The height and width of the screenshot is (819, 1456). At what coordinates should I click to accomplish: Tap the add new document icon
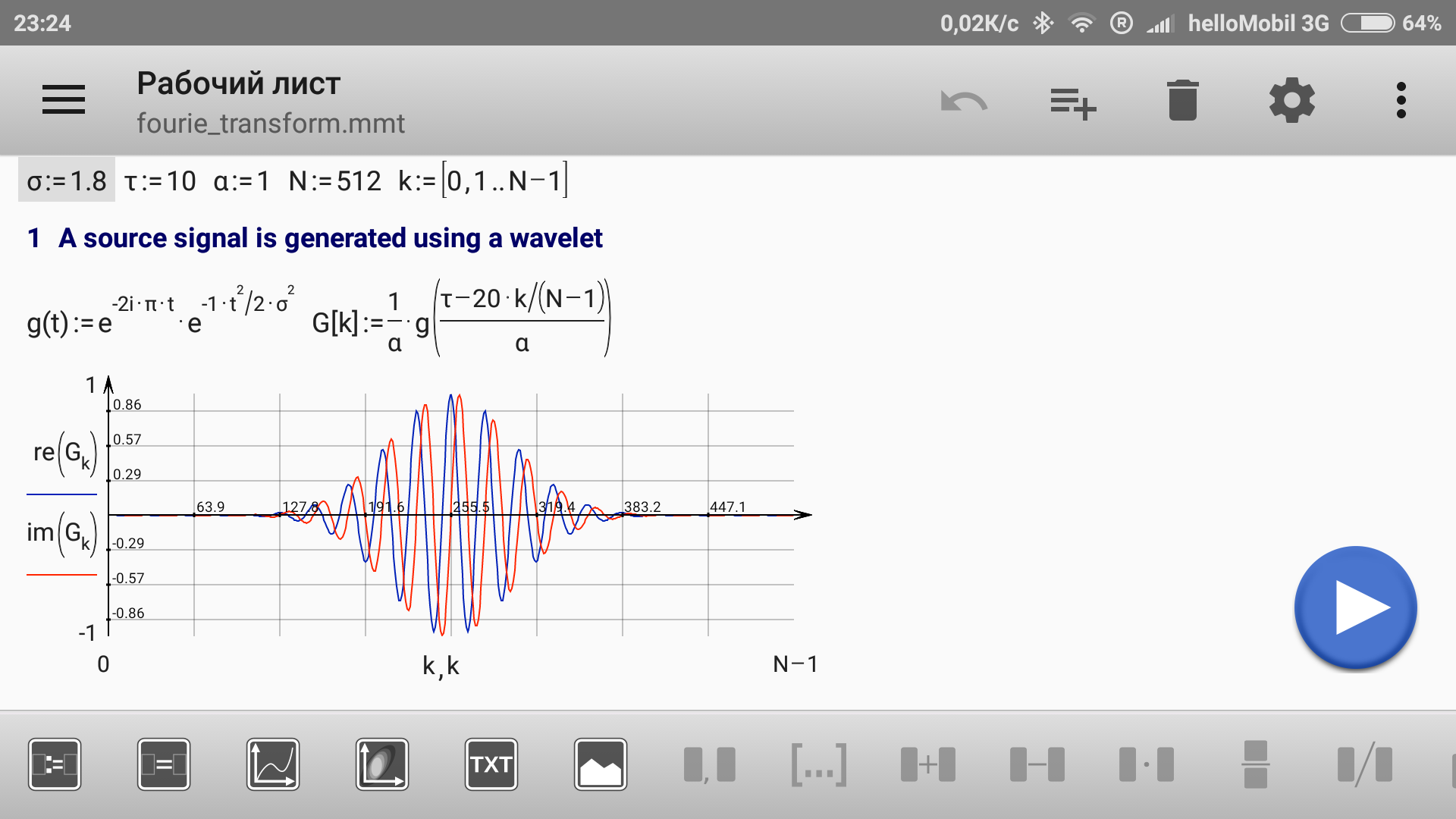[x=1073, y=102]
